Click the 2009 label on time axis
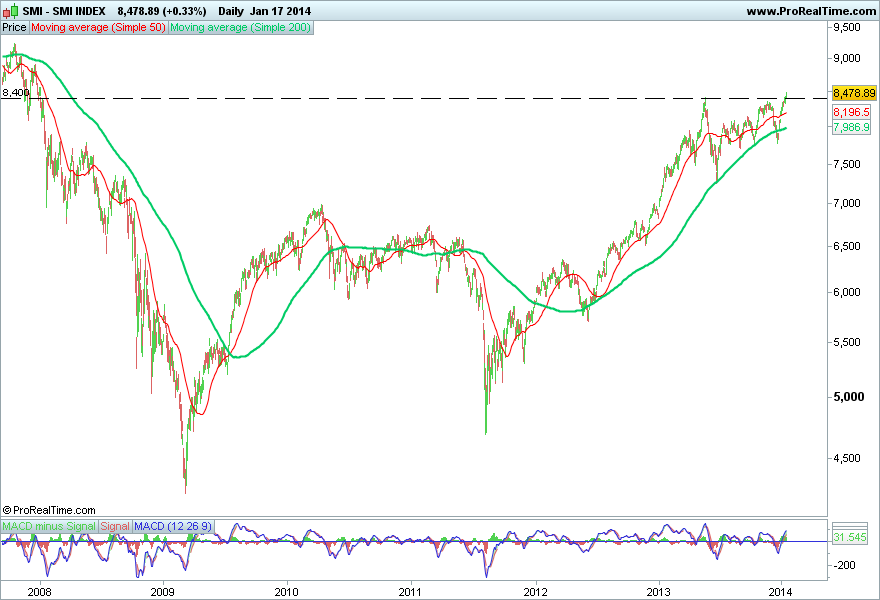880x600 pixels. pos(163,592)
